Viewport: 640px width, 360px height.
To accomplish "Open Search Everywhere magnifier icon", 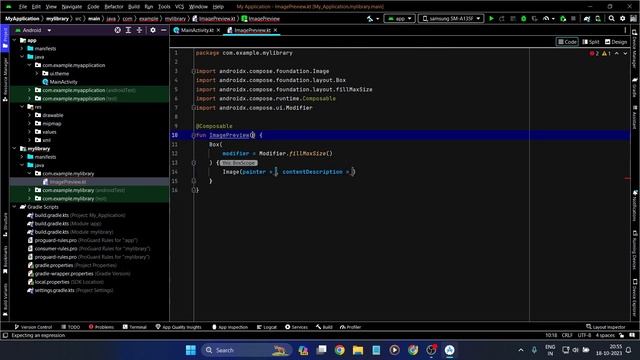I will [x=611, y=19].
